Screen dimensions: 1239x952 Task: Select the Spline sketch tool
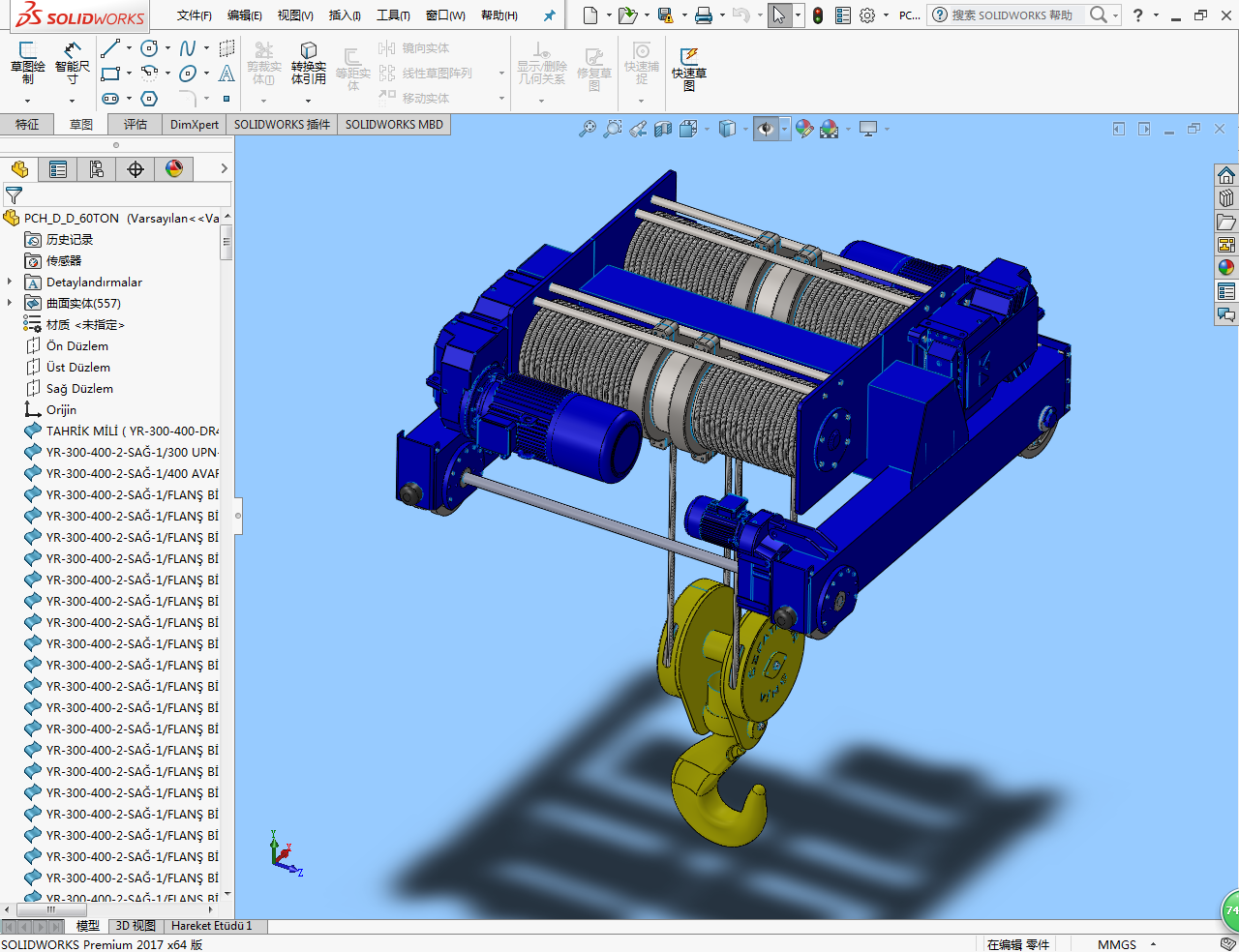tap(188, 48)
